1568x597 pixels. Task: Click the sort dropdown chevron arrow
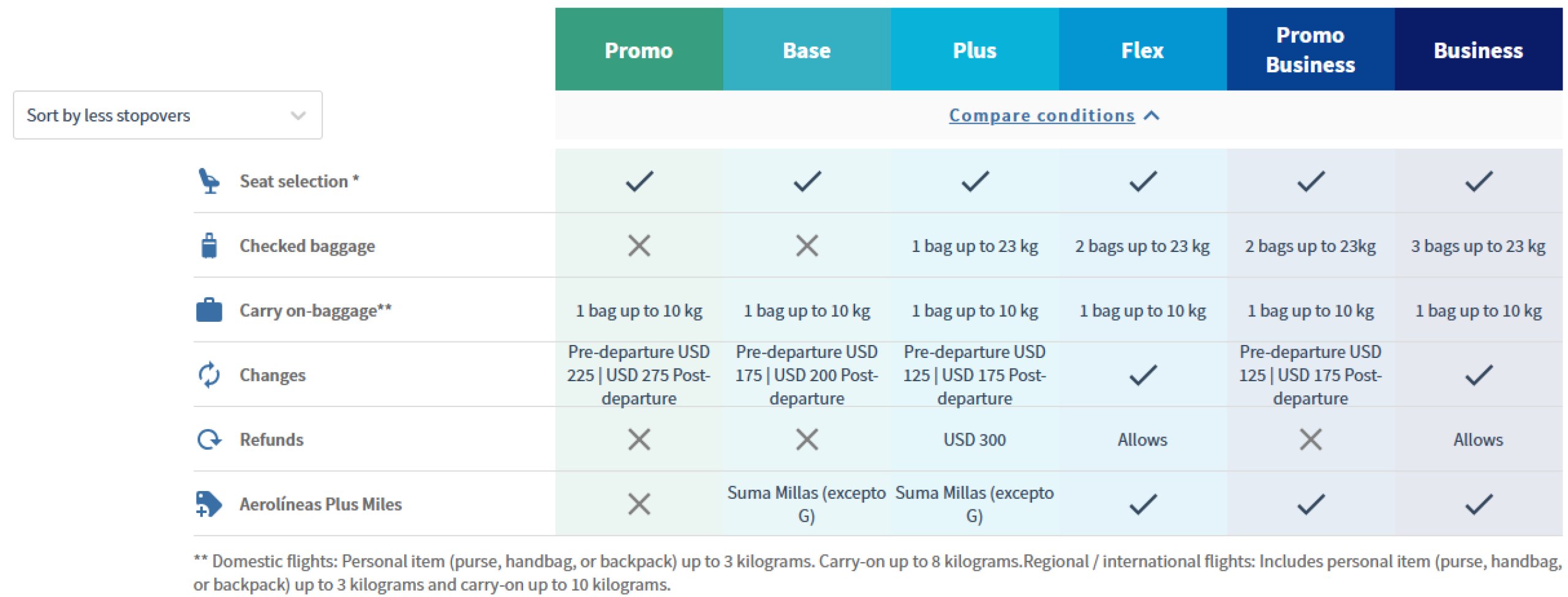(298, 115)
